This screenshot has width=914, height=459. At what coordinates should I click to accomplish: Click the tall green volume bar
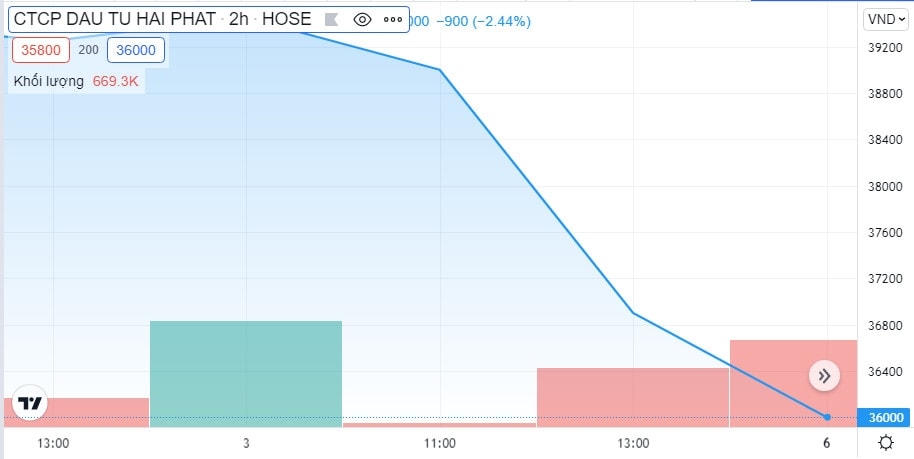tap(246, 374)
